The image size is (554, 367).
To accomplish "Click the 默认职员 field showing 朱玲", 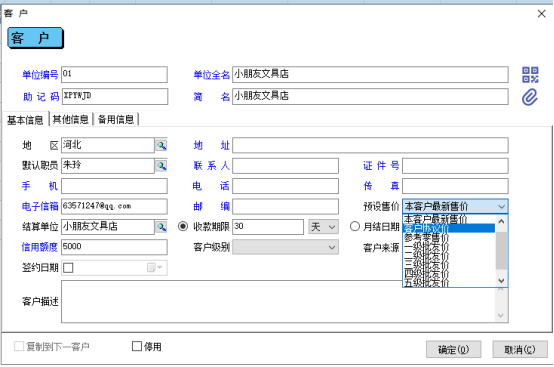I will [x=108, y=166].
